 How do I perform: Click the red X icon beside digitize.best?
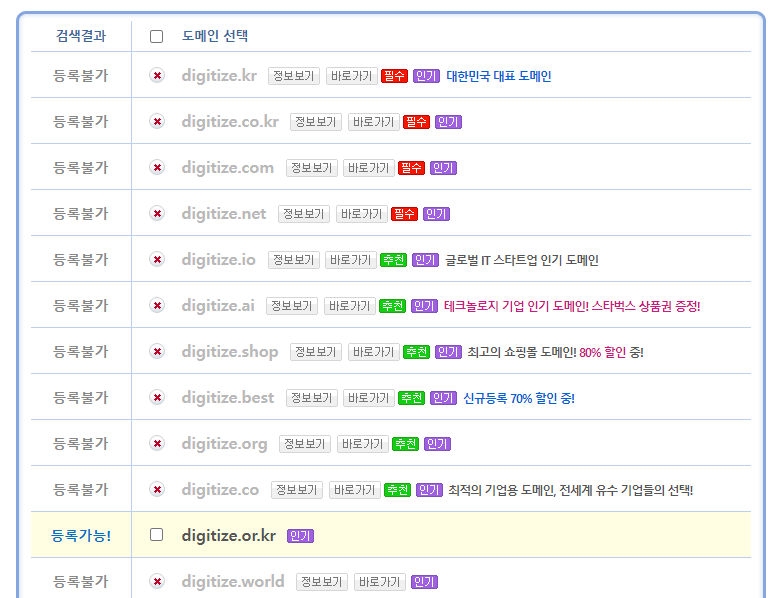click(157, 398)
